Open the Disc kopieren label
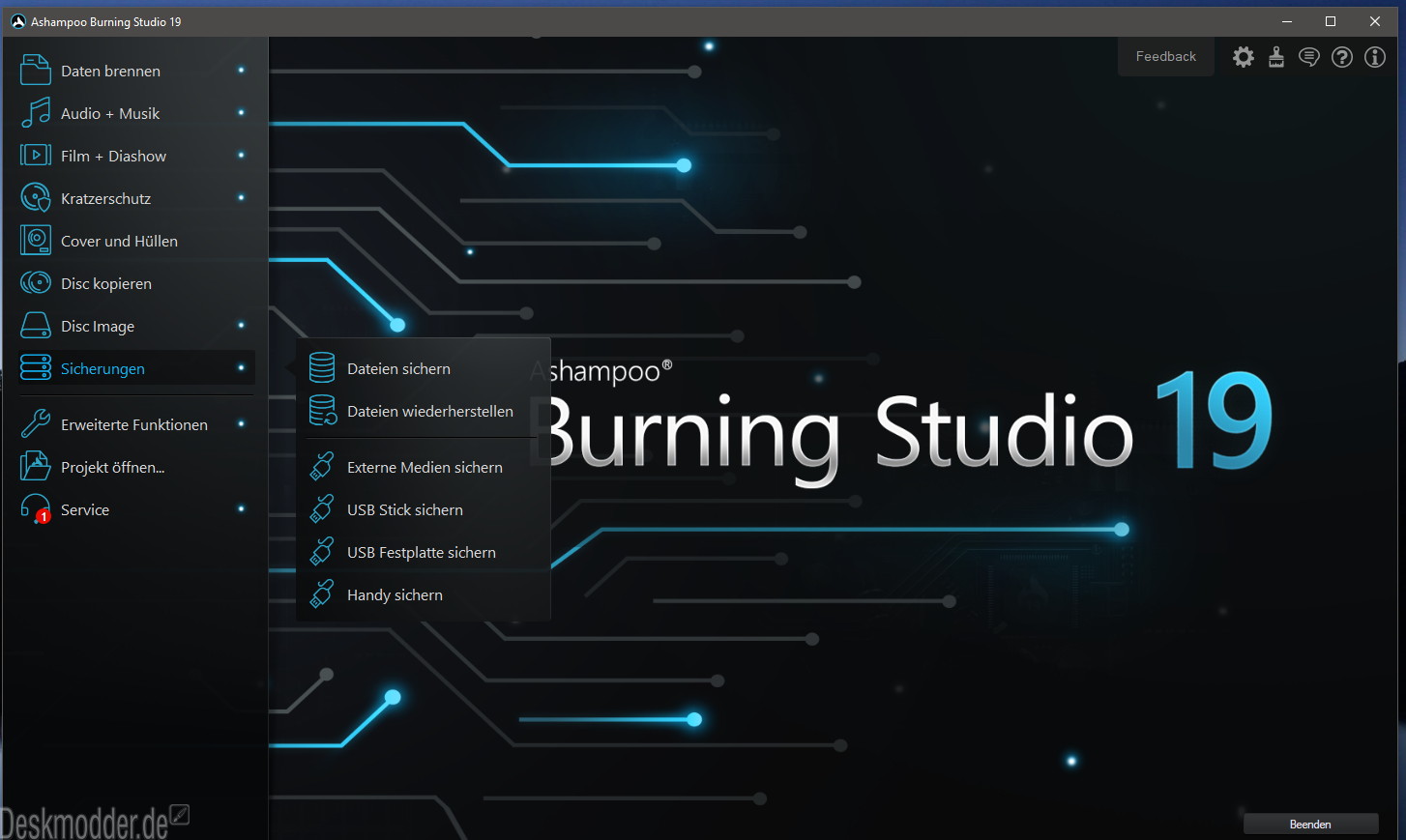The image size is (1406, 840). 106,283
